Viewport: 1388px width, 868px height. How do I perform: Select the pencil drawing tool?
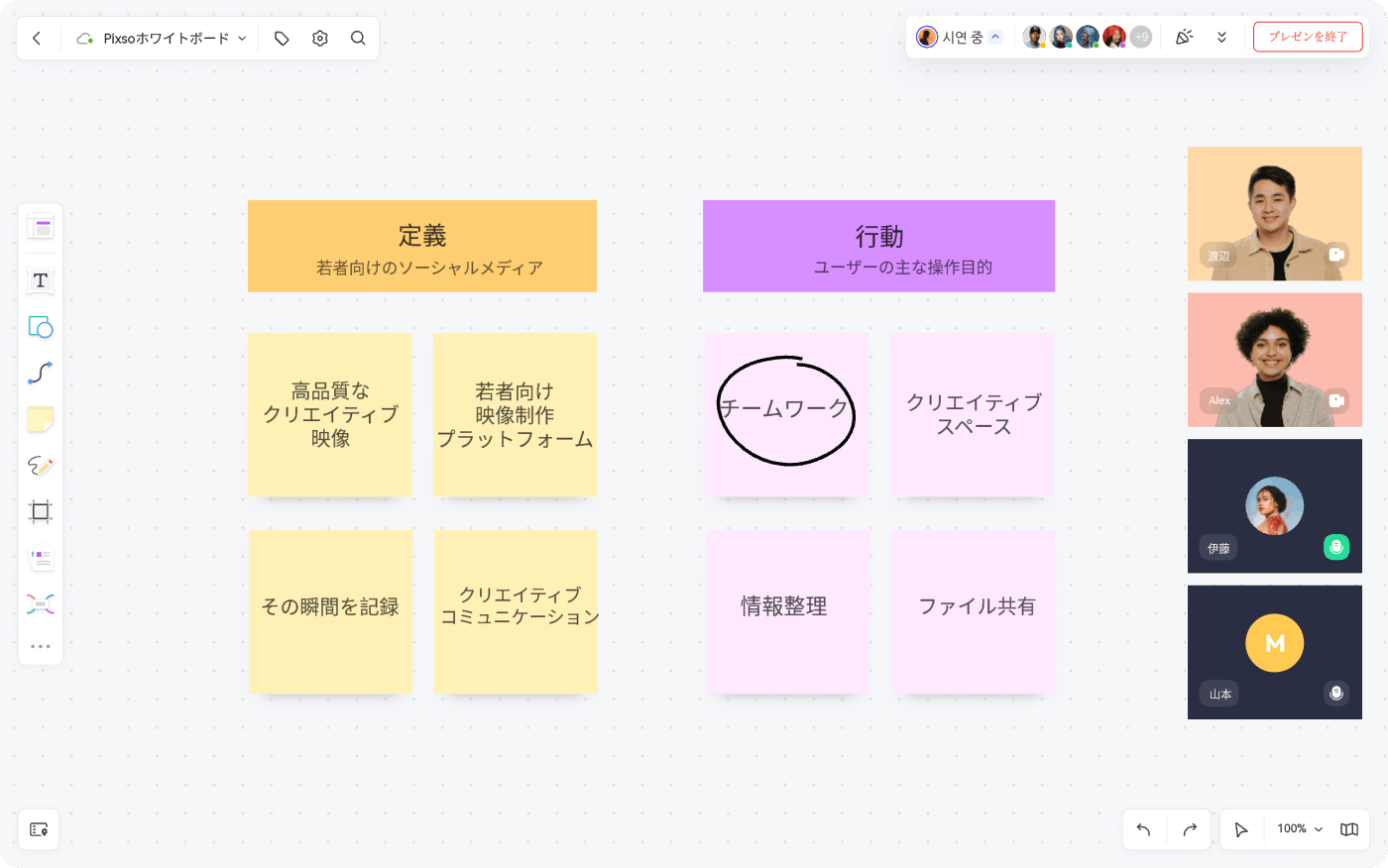[x=41, y=466]
